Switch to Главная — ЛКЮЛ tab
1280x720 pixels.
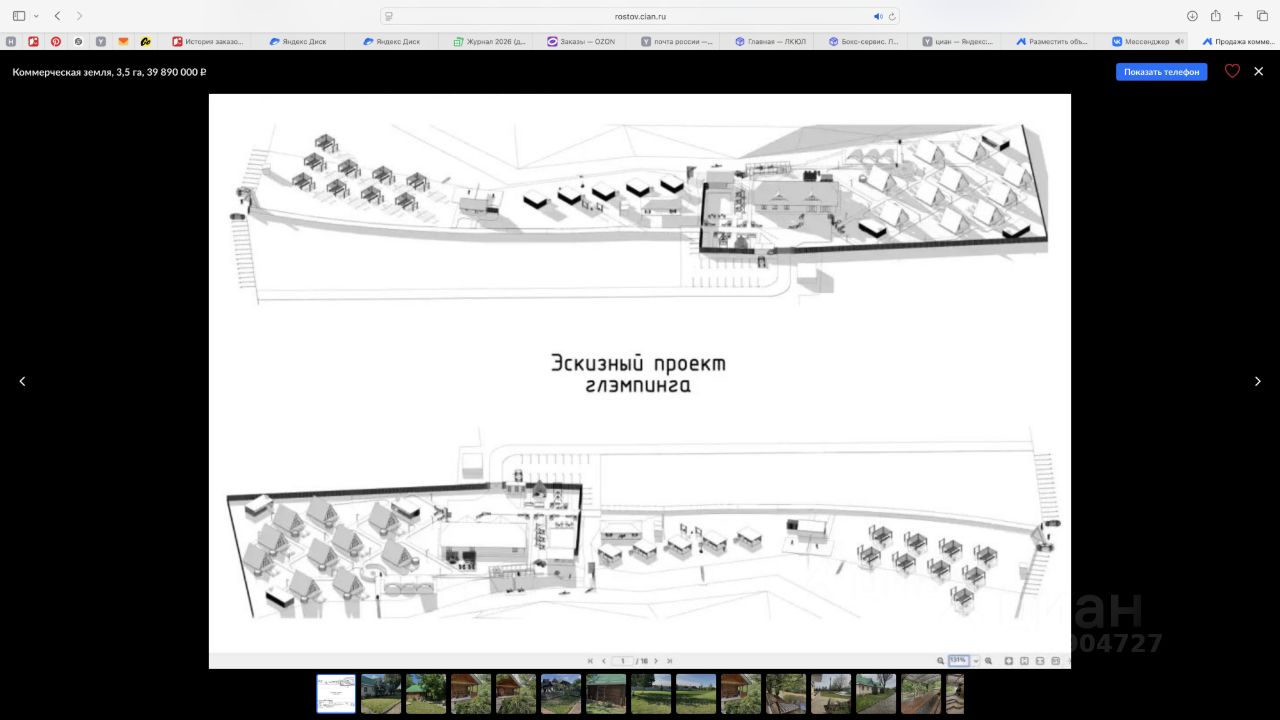[770, 42]
